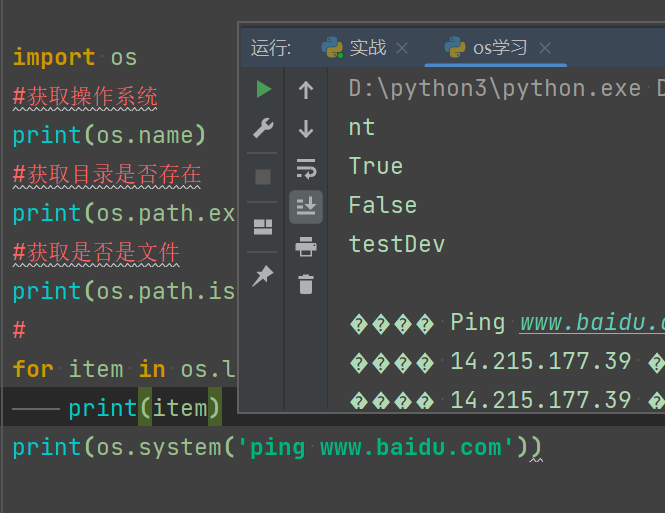The width and height of the screenshot is (665, 513).
Task: Click the up arrow in console toolbar
Action: point(306,90)
